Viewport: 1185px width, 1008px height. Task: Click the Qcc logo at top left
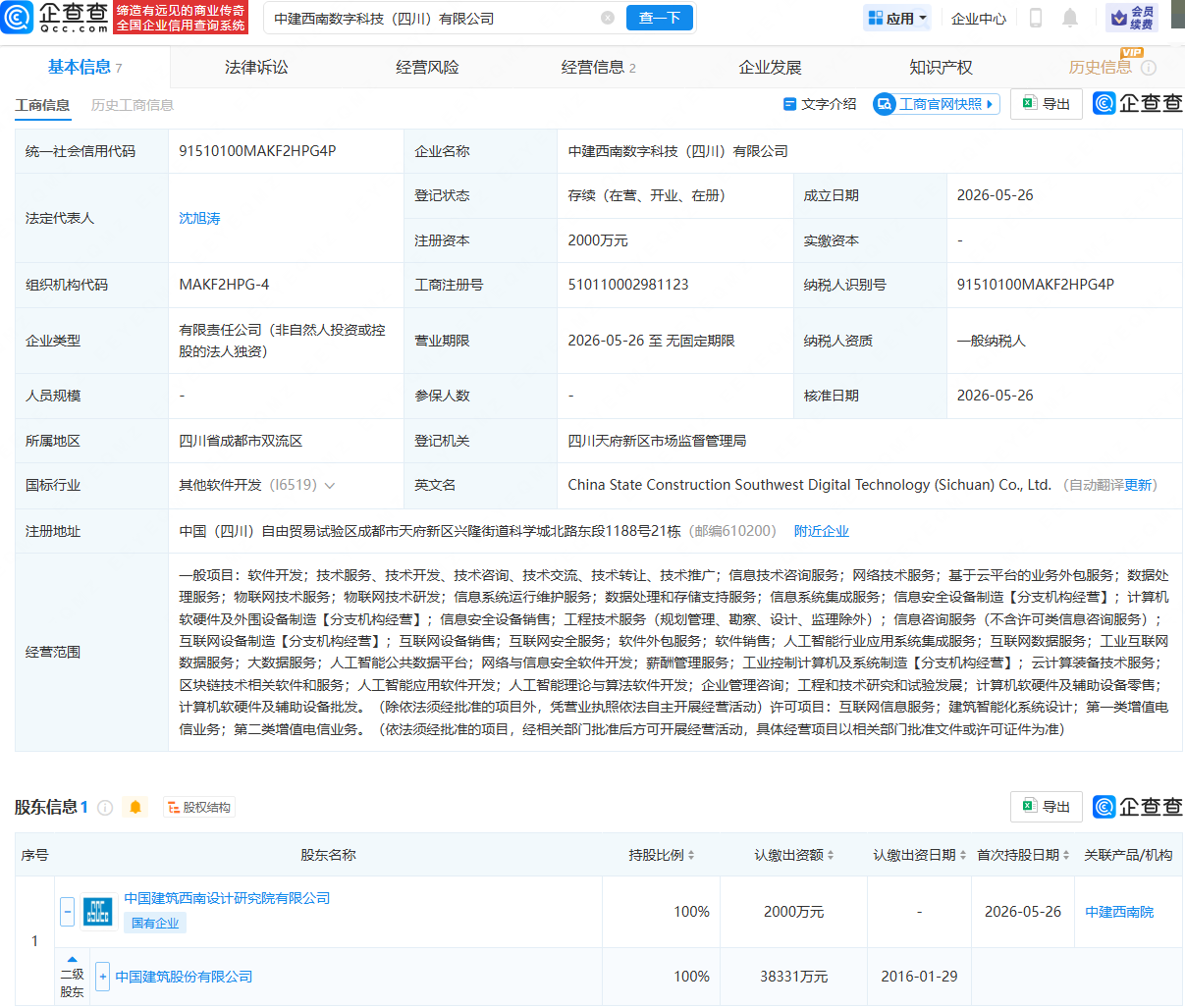click(x=55, y=18)
